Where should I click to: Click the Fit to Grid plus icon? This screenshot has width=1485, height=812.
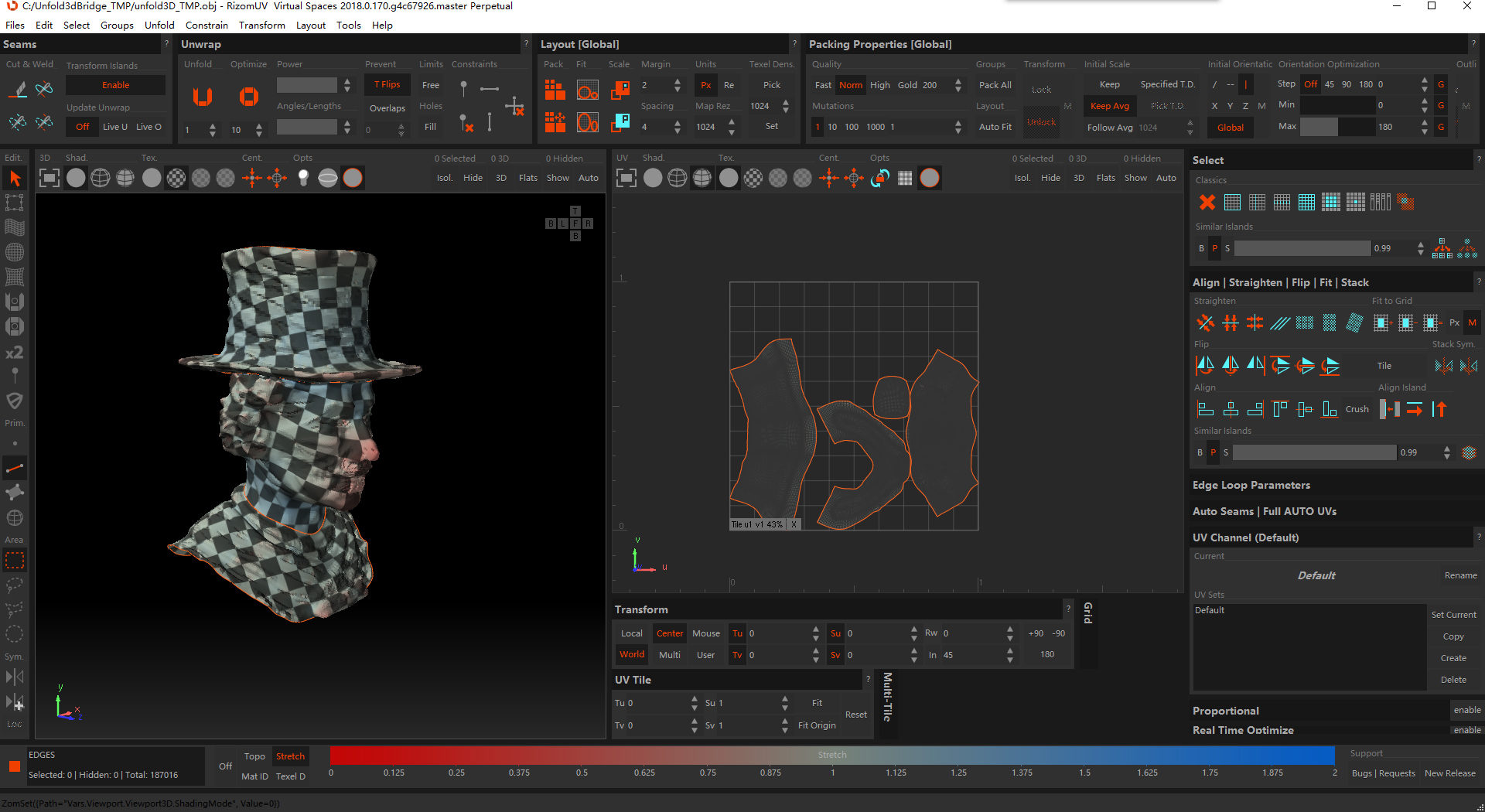(1381, 322)
